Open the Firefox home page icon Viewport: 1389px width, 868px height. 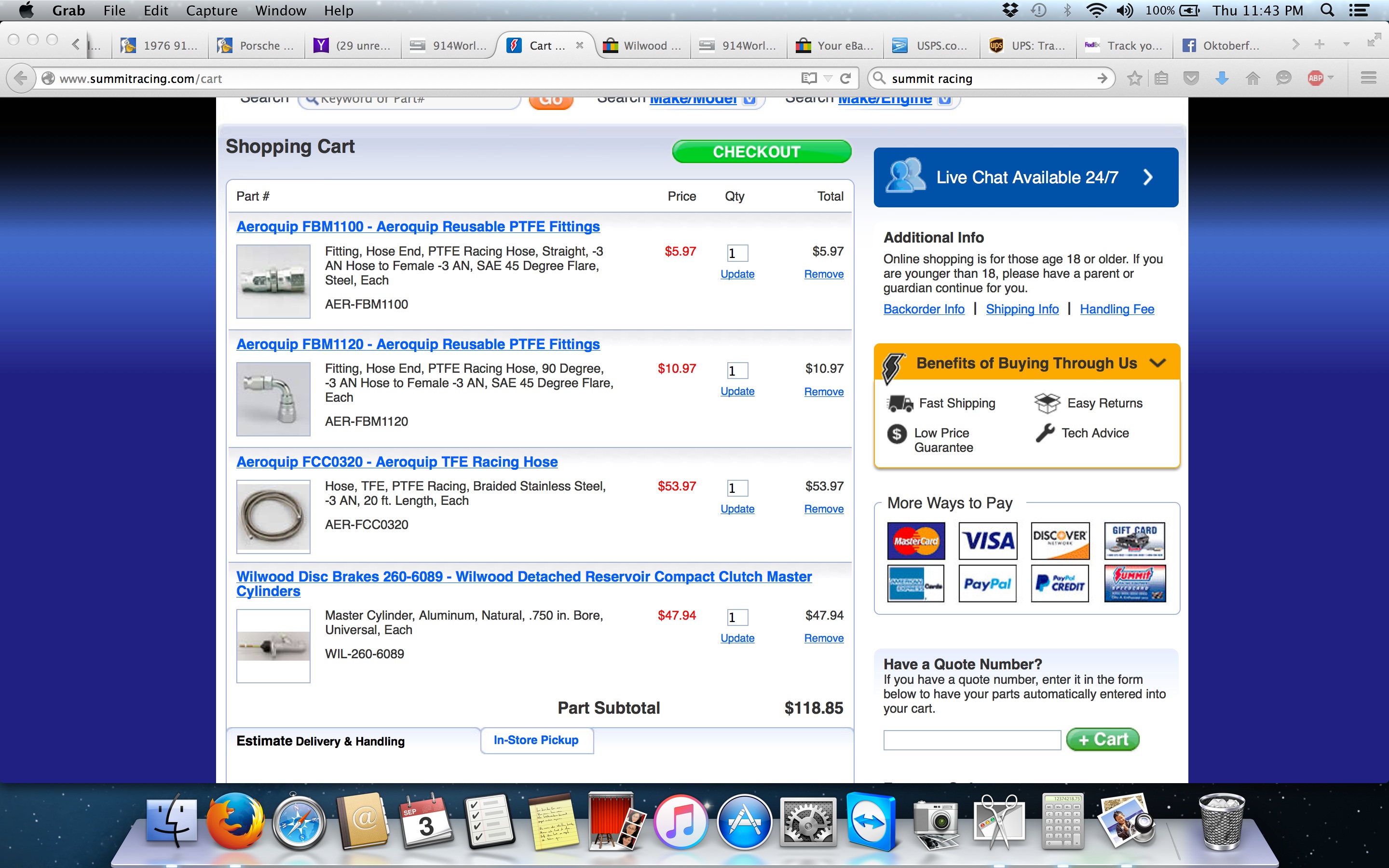[1253, 78]
